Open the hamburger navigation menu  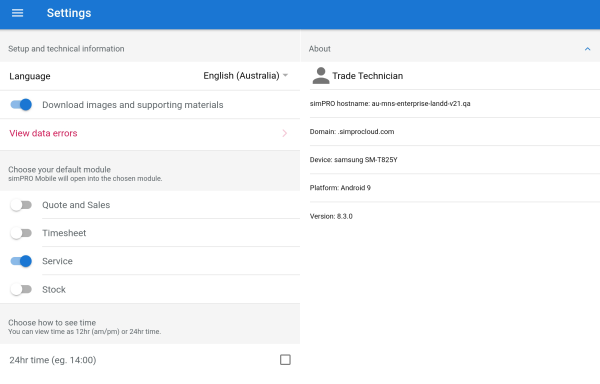point(17,13)
